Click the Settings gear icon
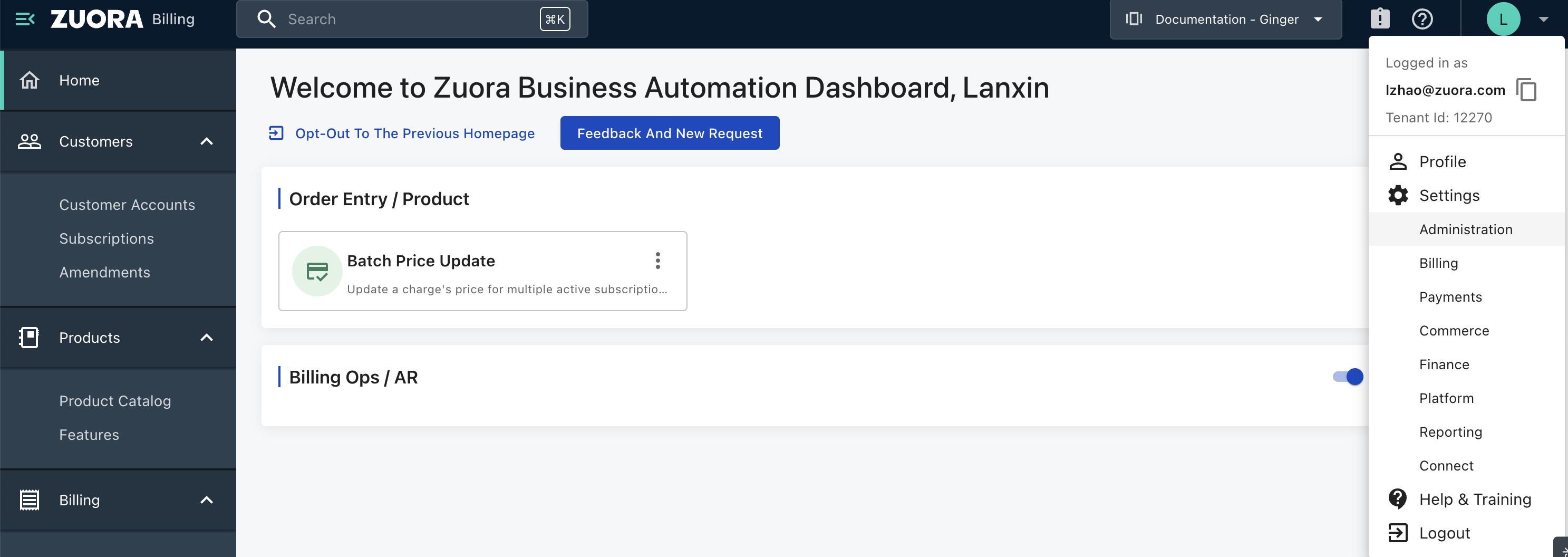This screenshot has height=557, width=1568. pyautogui.click(x=1398, y=195)
